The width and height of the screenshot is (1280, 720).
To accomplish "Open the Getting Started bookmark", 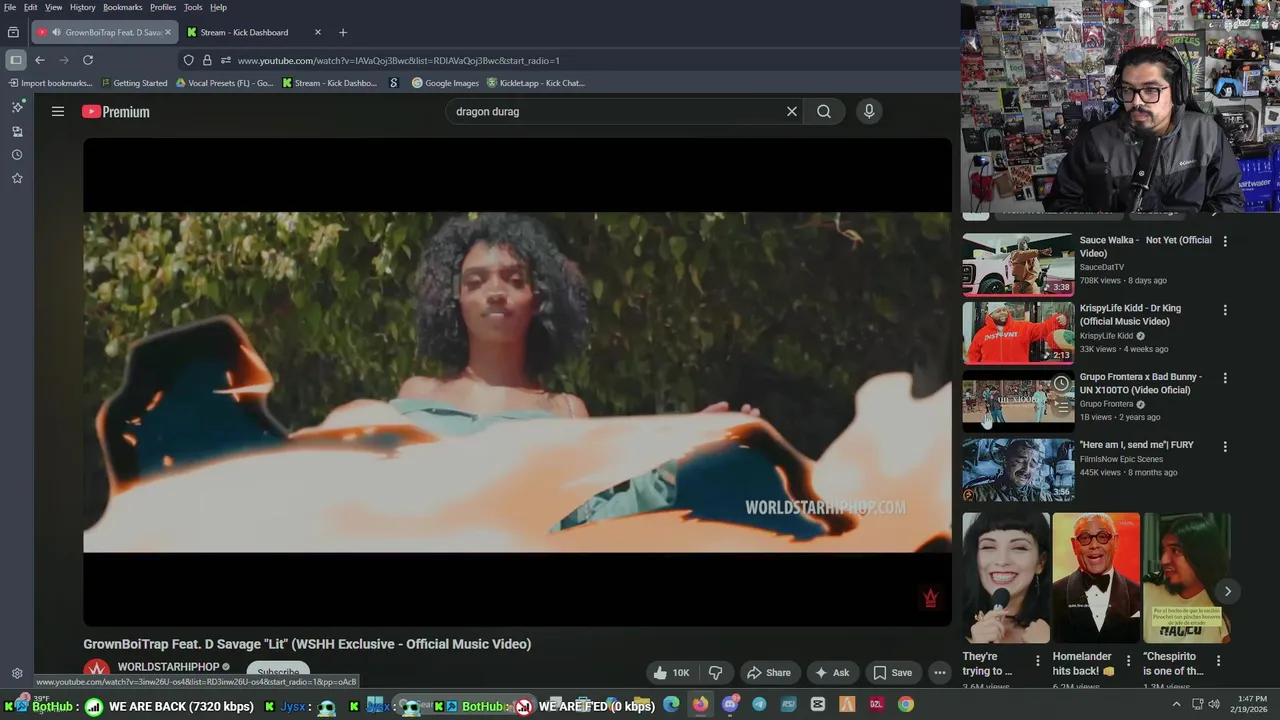I will 134,83.
